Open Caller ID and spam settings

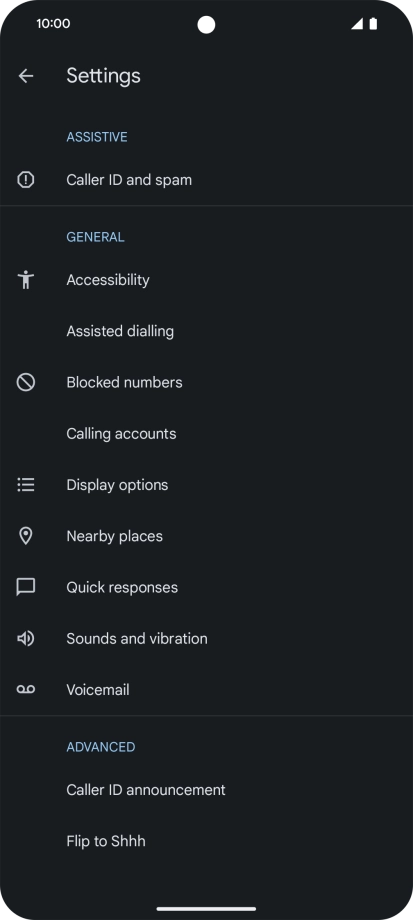[x=206, y=180]
